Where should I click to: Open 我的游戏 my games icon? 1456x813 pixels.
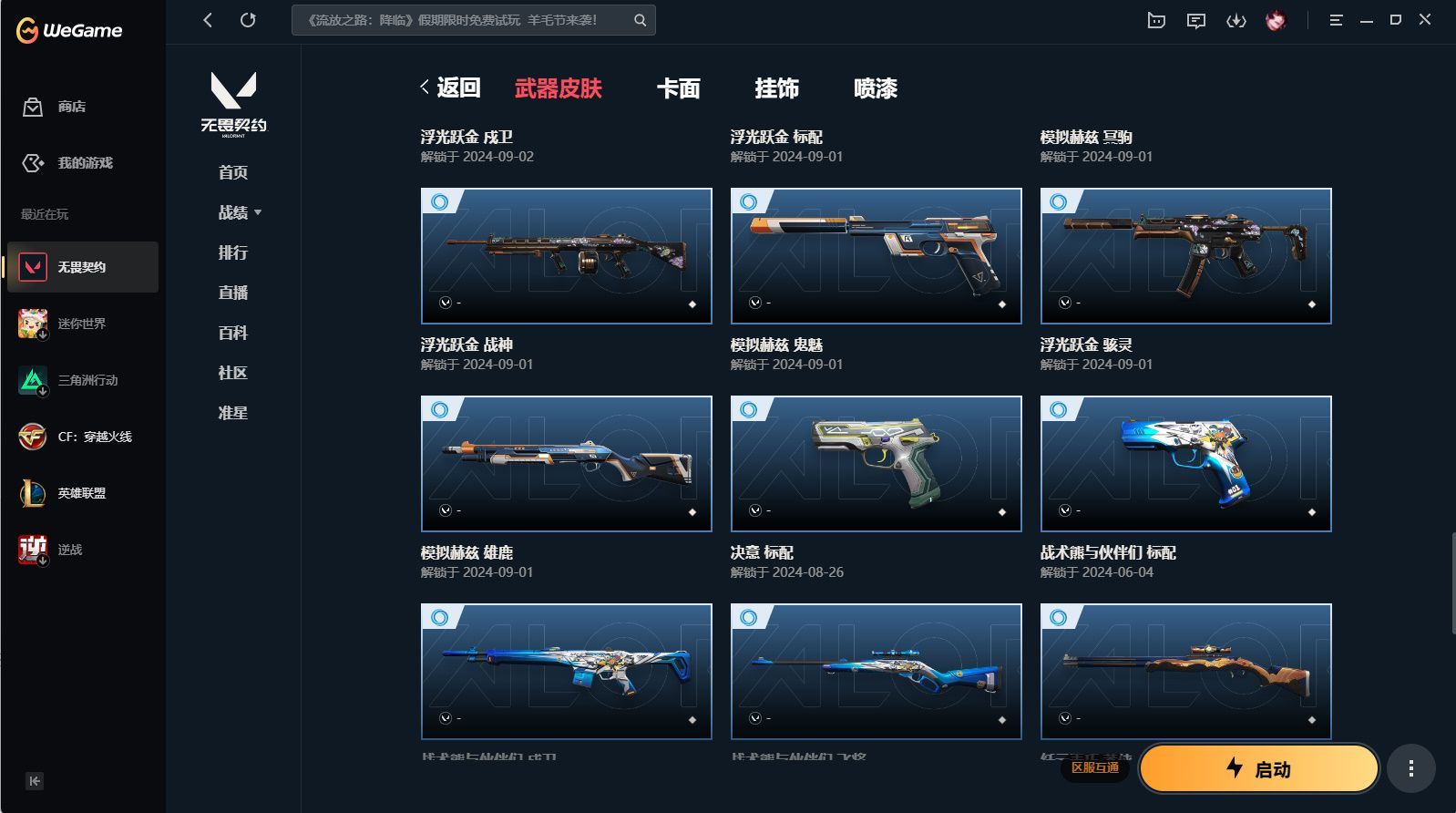point(33,163)
